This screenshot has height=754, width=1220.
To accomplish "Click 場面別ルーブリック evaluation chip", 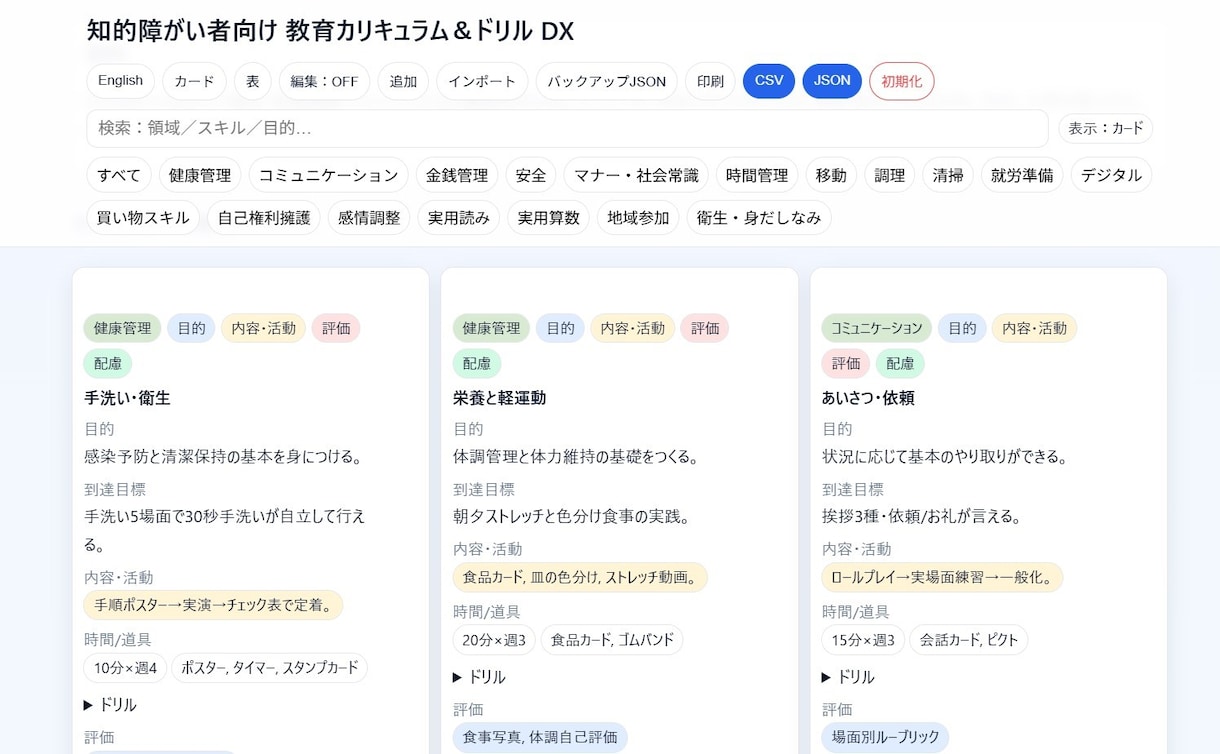I will click(885, 738).
